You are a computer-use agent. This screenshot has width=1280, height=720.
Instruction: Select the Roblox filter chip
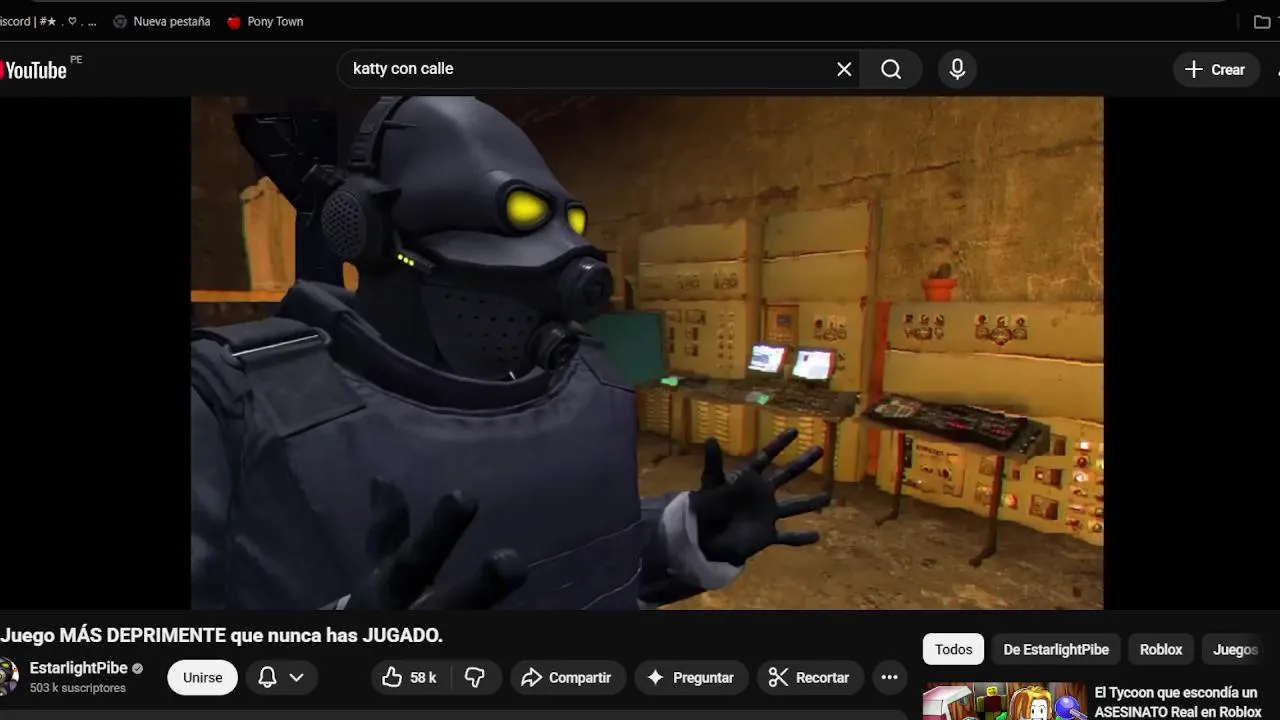pos(1161,649)
